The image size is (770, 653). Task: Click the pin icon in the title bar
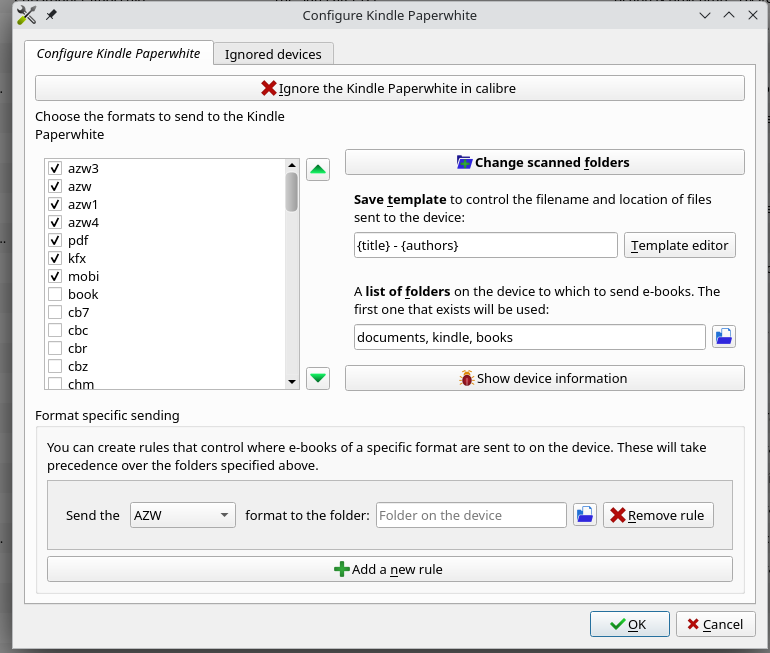pos(52,15)
